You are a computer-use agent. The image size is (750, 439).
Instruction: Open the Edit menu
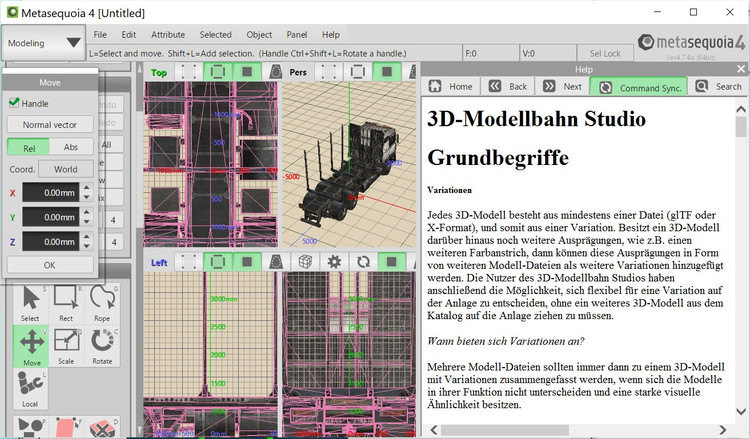click(128, 34)
